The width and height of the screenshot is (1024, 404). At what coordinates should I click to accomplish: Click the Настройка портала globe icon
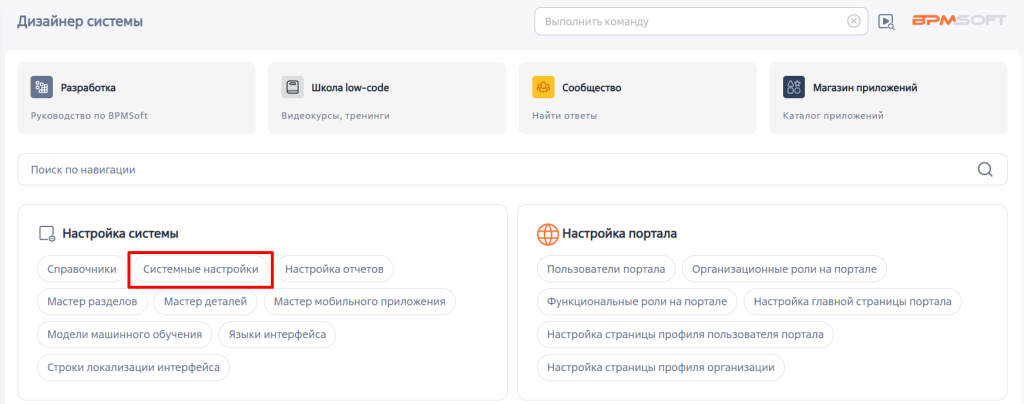(x=547, y=234)
